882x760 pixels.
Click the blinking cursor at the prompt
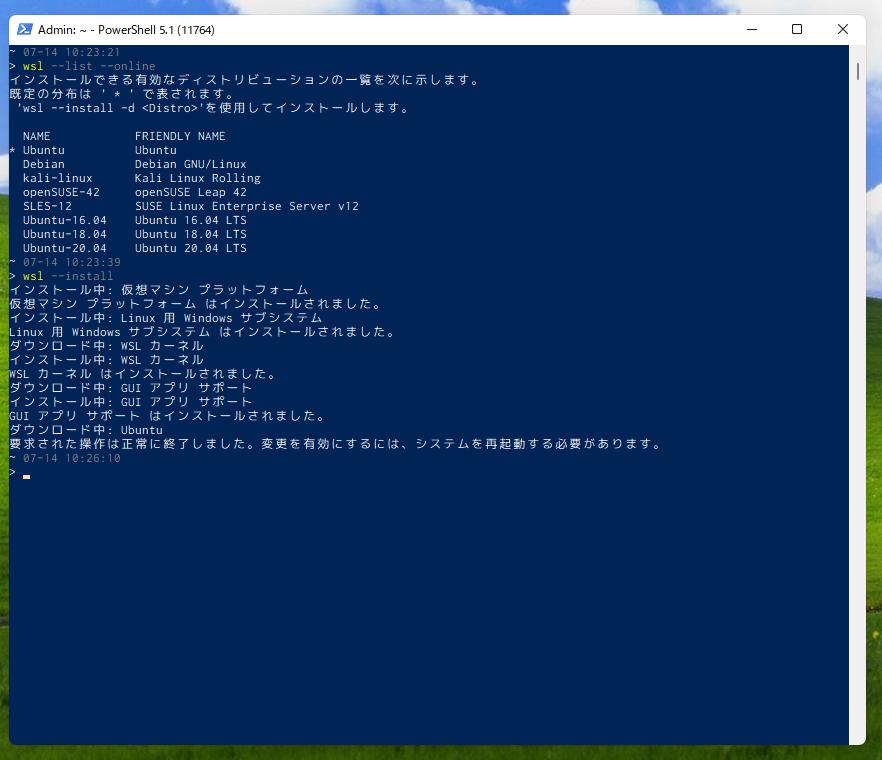click(26, 476)
